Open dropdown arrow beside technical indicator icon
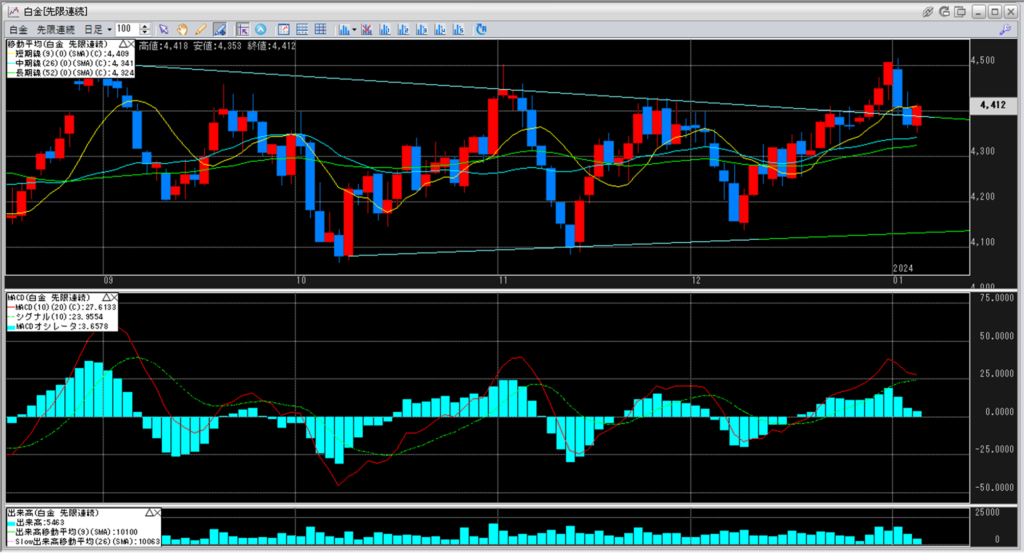This screenshot has width=1024, height=553. click(x=354, y=29)
